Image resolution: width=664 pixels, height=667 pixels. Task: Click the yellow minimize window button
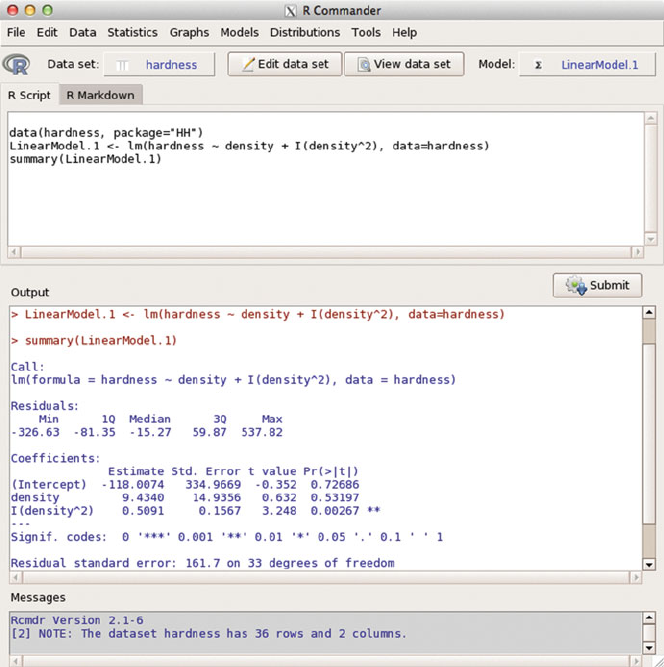pos(30,10)
